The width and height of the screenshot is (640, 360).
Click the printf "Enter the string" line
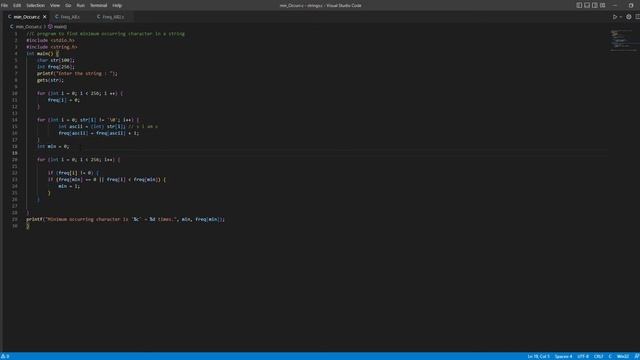click(x=77, y=73)
